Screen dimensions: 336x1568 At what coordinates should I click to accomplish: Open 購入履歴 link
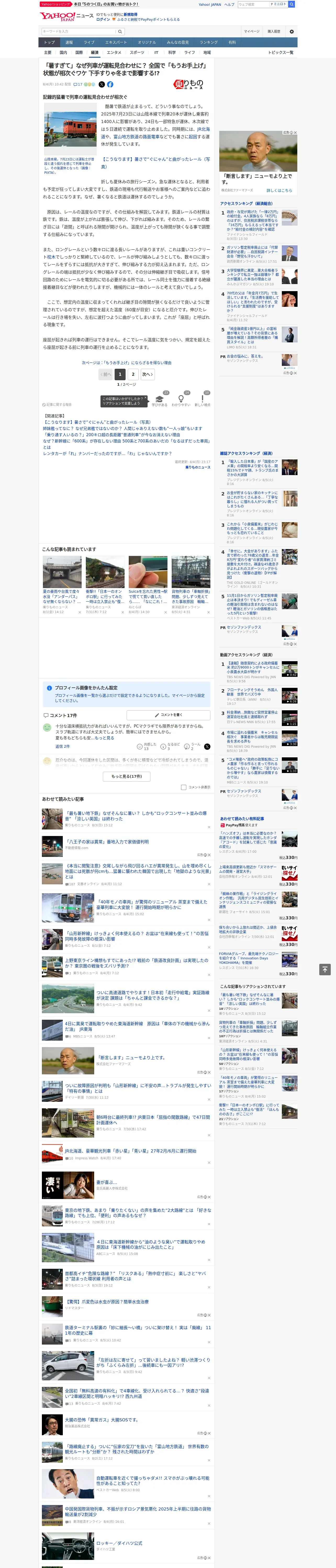274,32
